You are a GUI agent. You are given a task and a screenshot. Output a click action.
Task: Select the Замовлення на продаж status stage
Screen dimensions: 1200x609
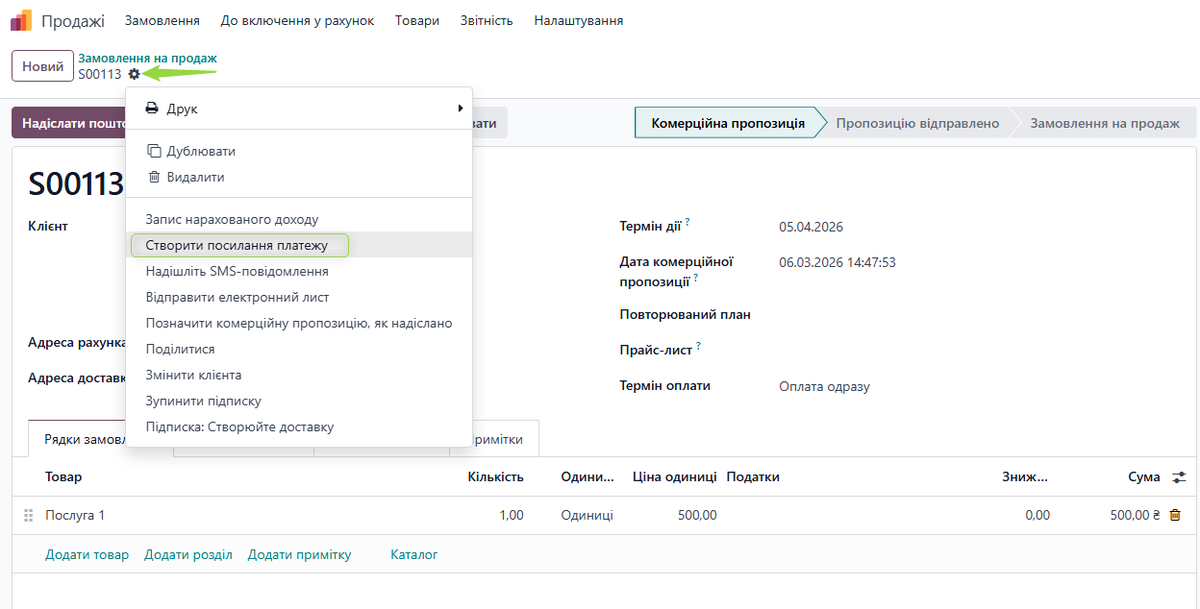[x=1104, y=123]
